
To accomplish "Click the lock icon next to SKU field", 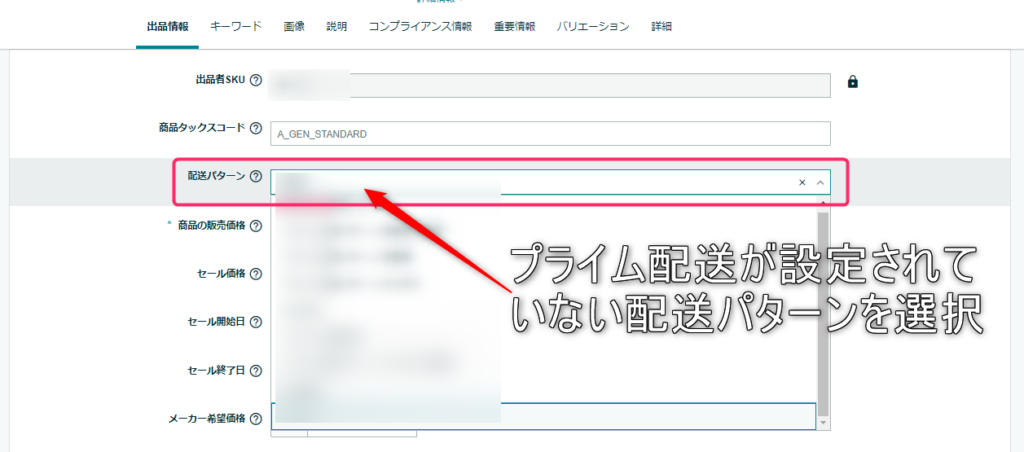I will pos(852,82).
